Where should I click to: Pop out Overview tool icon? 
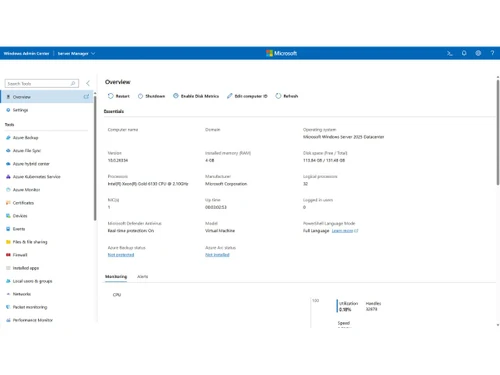point(86,97)
